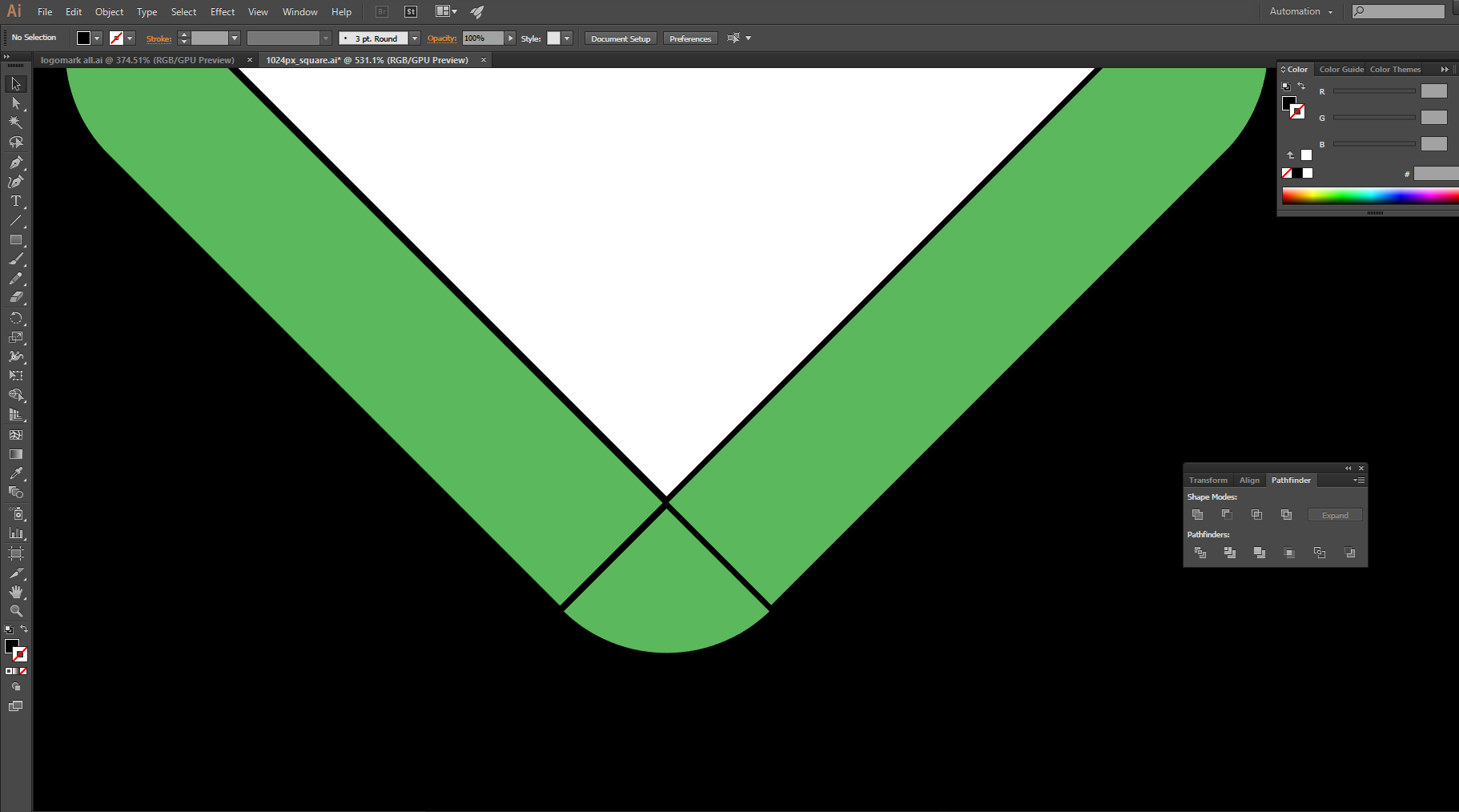Open the Preferences button
The image size is (1459, 812).
[690, 38]
